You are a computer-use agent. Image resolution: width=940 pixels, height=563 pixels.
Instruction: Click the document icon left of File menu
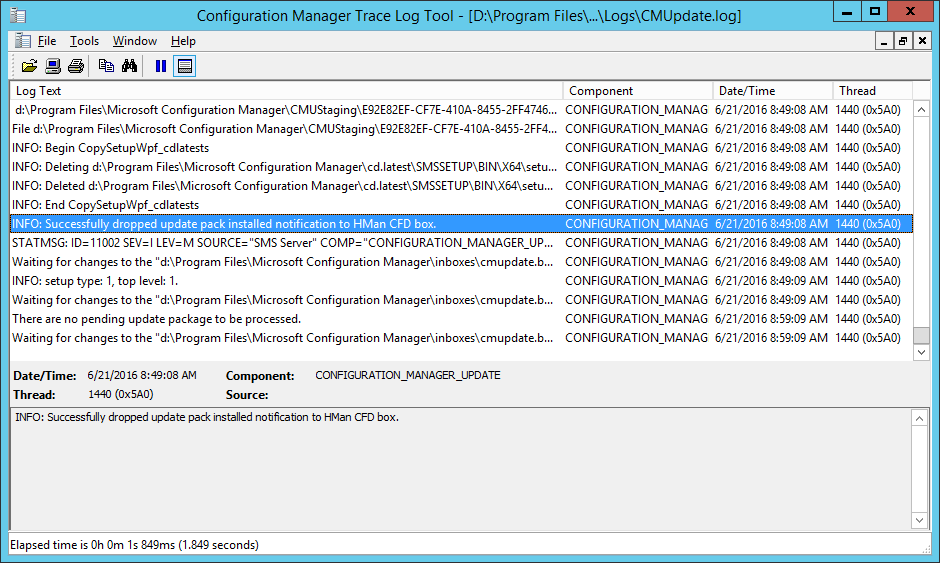23,41
